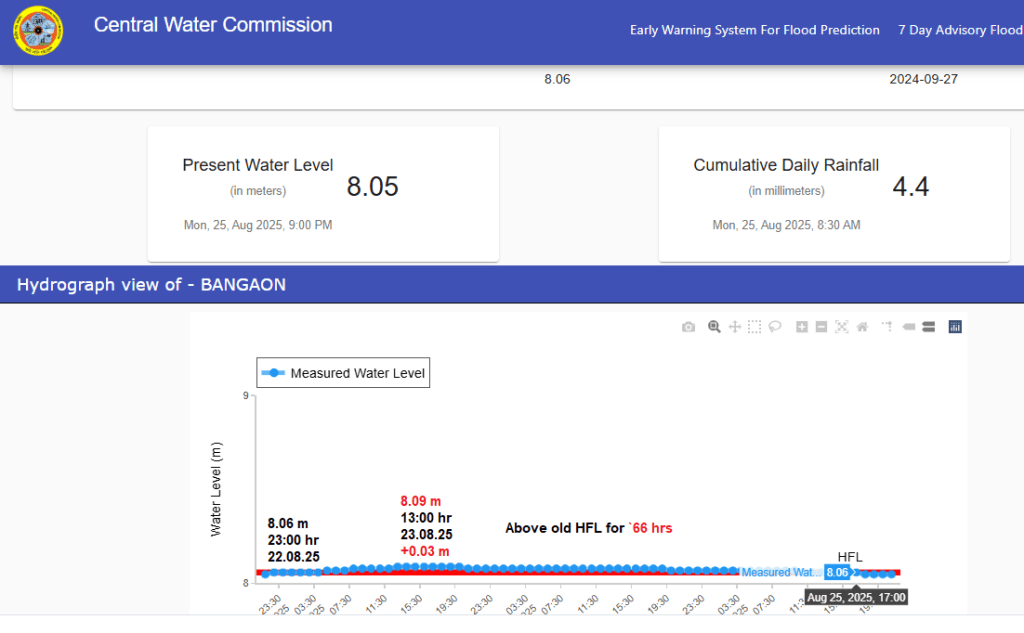Zoom in using the plus icon
Screen dimensions: 1024x633
[x=801, y=327]
